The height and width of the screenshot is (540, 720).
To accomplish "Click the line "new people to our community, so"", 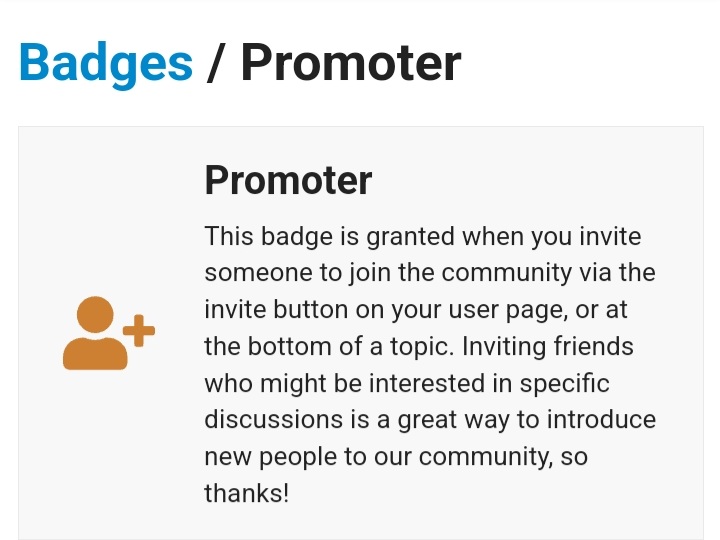I will pos(395,457).
